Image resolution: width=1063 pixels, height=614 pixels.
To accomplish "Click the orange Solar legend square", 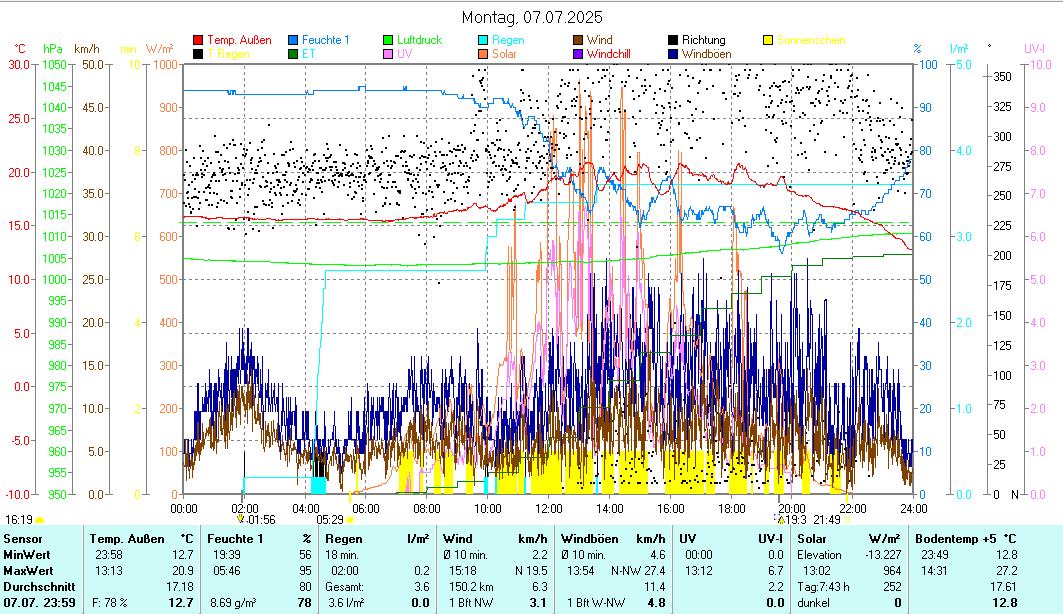I will coord(483,53).
